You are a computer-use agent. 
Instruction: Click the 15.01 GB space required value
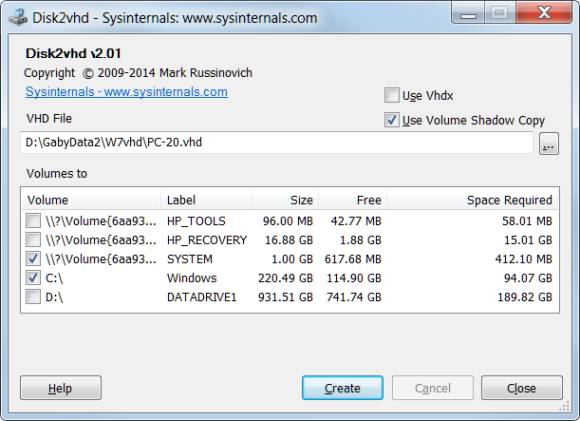pyautogui.click(x=528, y=240)
